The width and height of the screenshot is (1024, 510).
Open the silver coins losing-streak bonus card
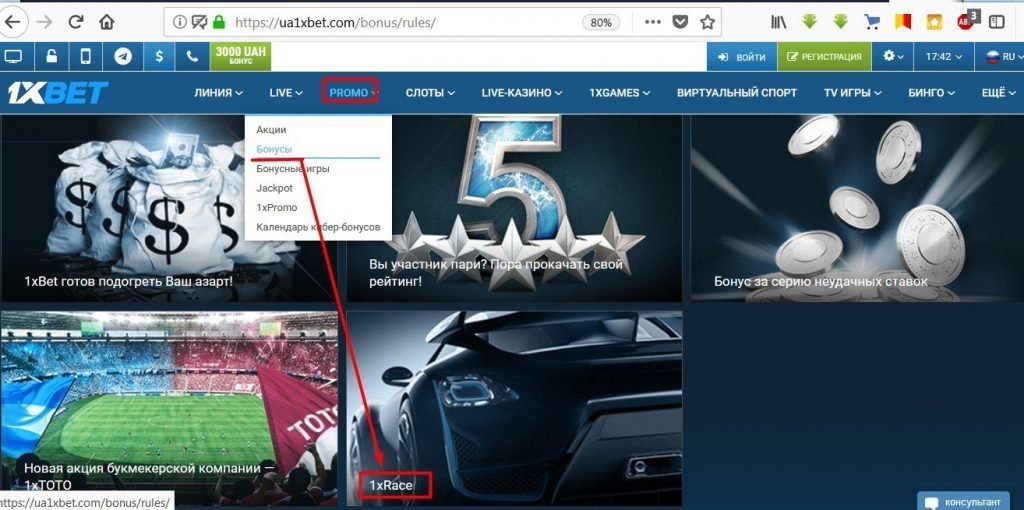click(x=857, y=208)
